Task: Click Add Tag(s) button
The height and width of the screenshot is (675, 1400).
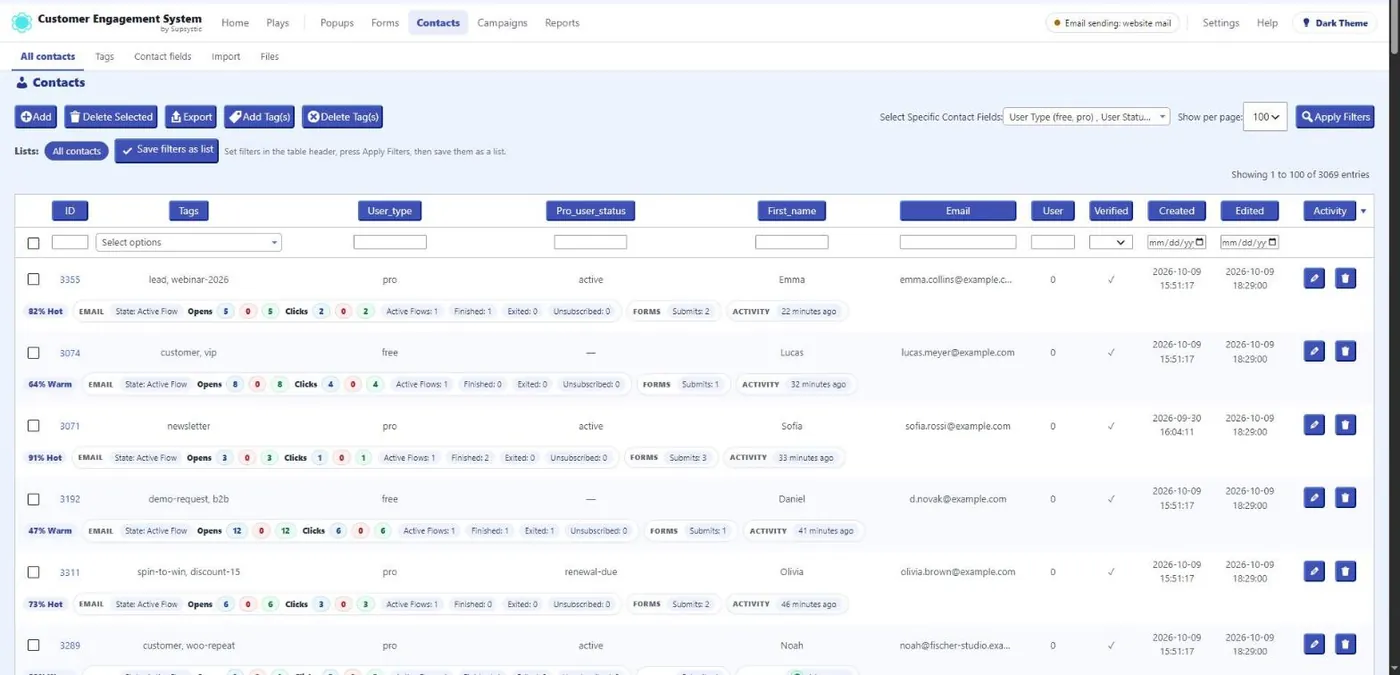Action: [x=259, y=117]
